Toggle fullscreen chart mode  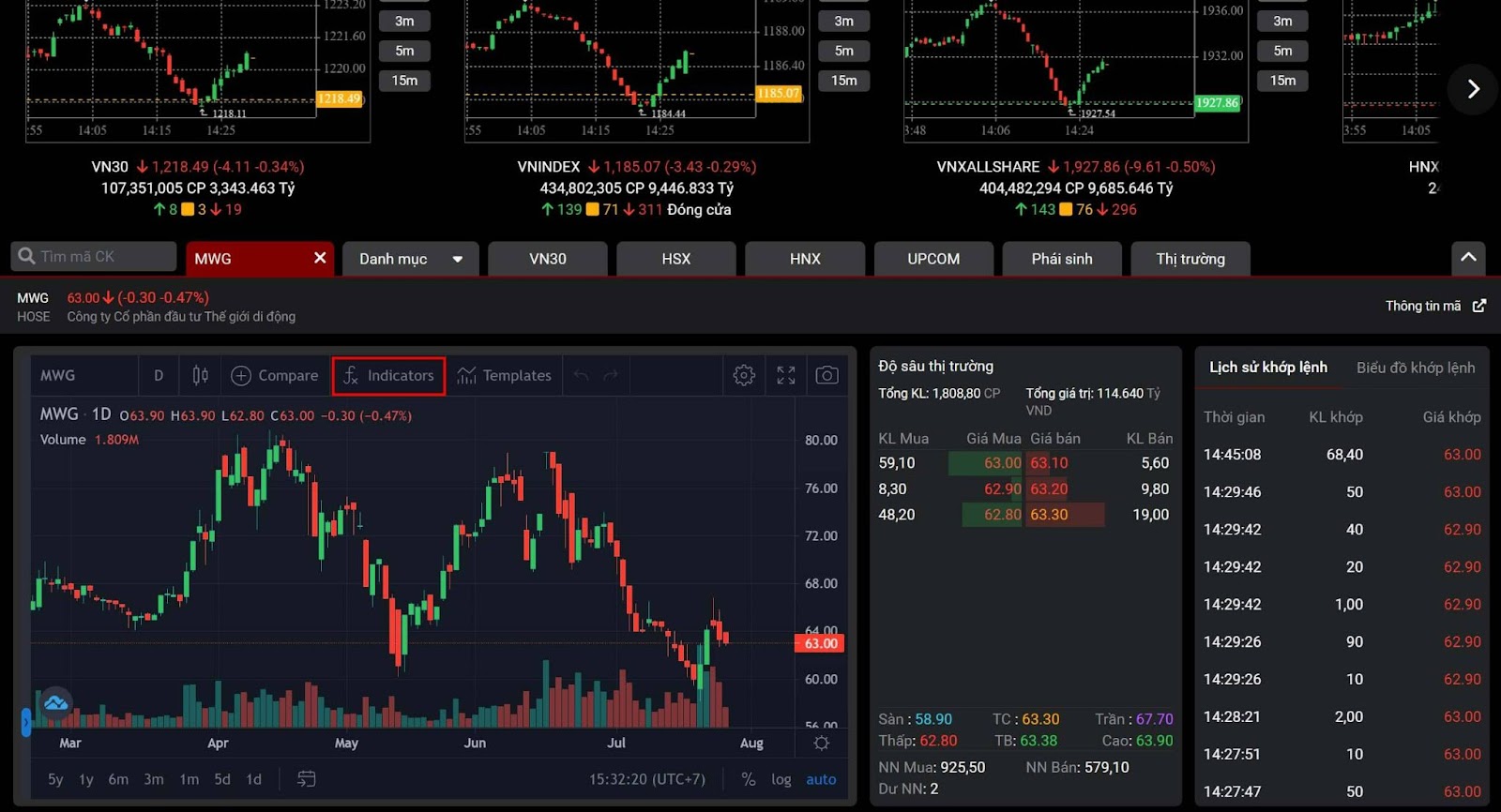tap(786, 375)
